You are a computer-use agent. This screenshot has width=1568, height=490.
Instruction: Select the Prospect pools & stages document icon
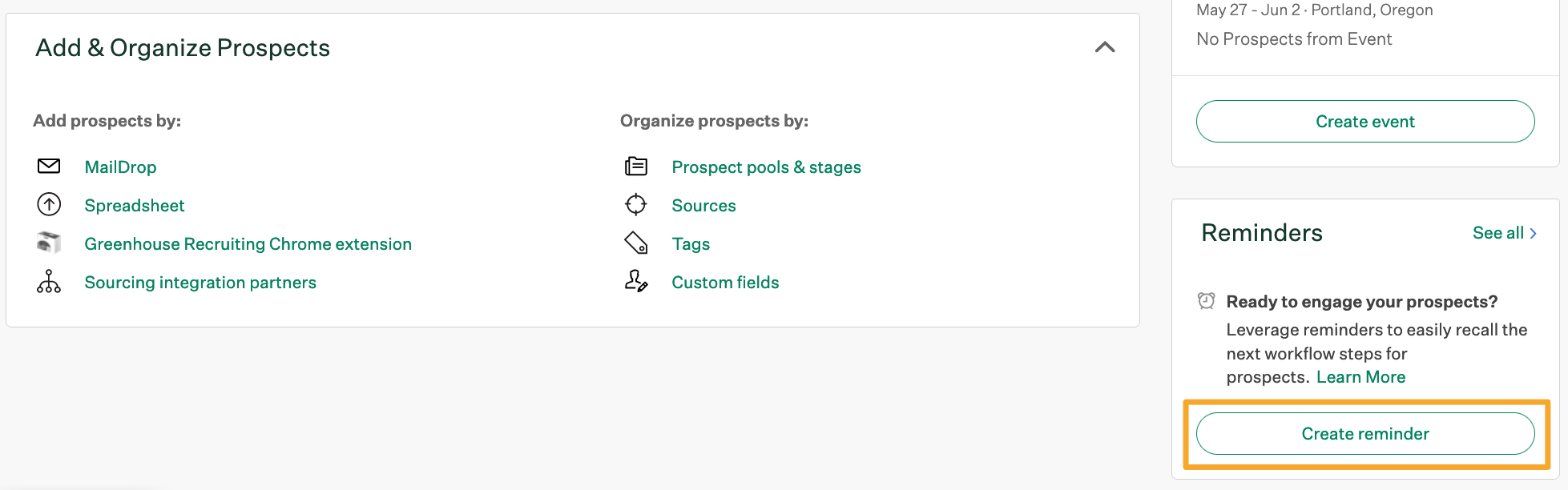pyautogui.click(x=635, y=166)
